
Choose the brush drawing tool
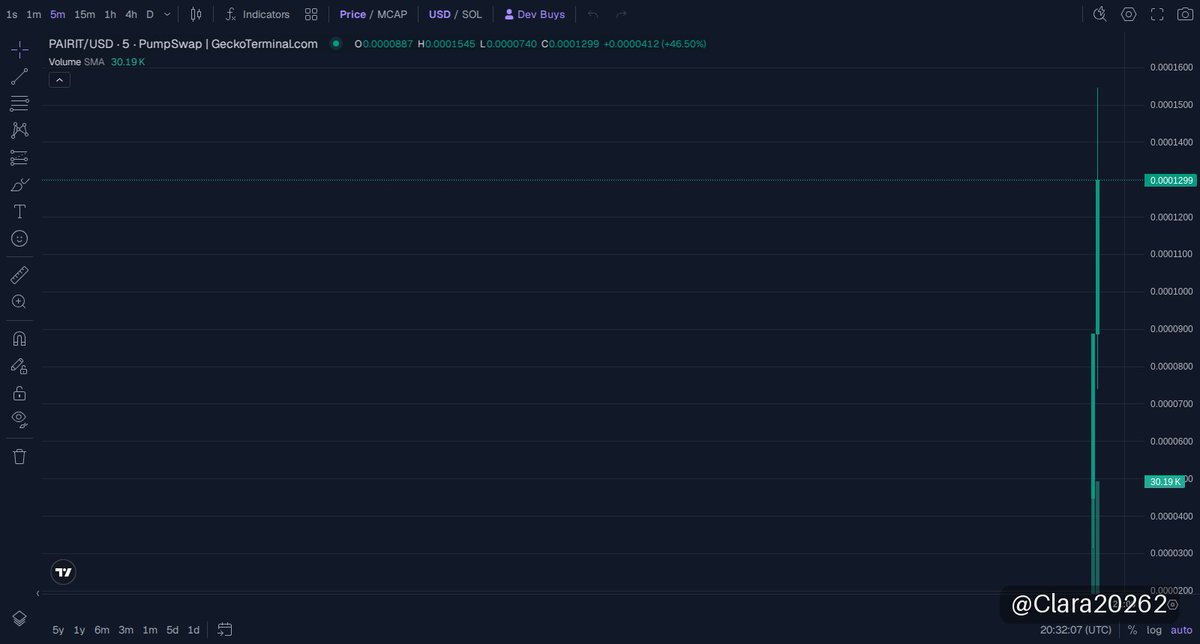pos(19,185)
